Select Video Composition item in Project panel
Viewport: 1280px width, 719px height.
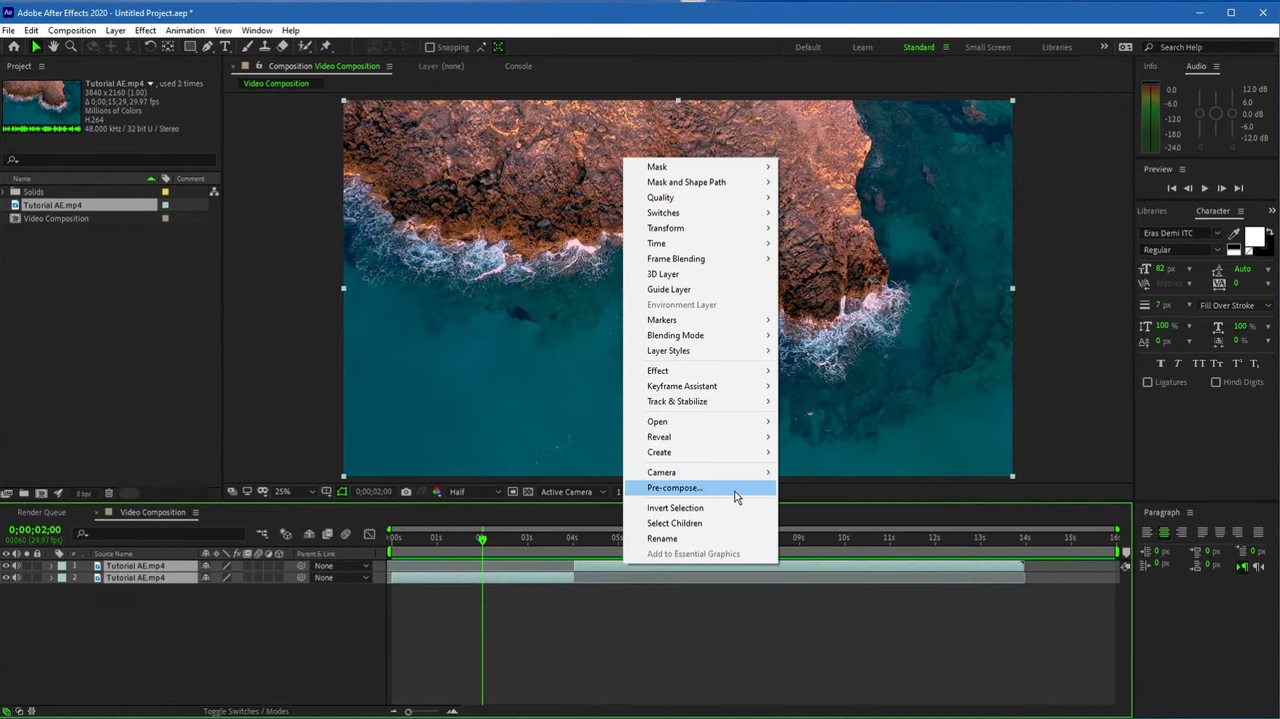56,218
